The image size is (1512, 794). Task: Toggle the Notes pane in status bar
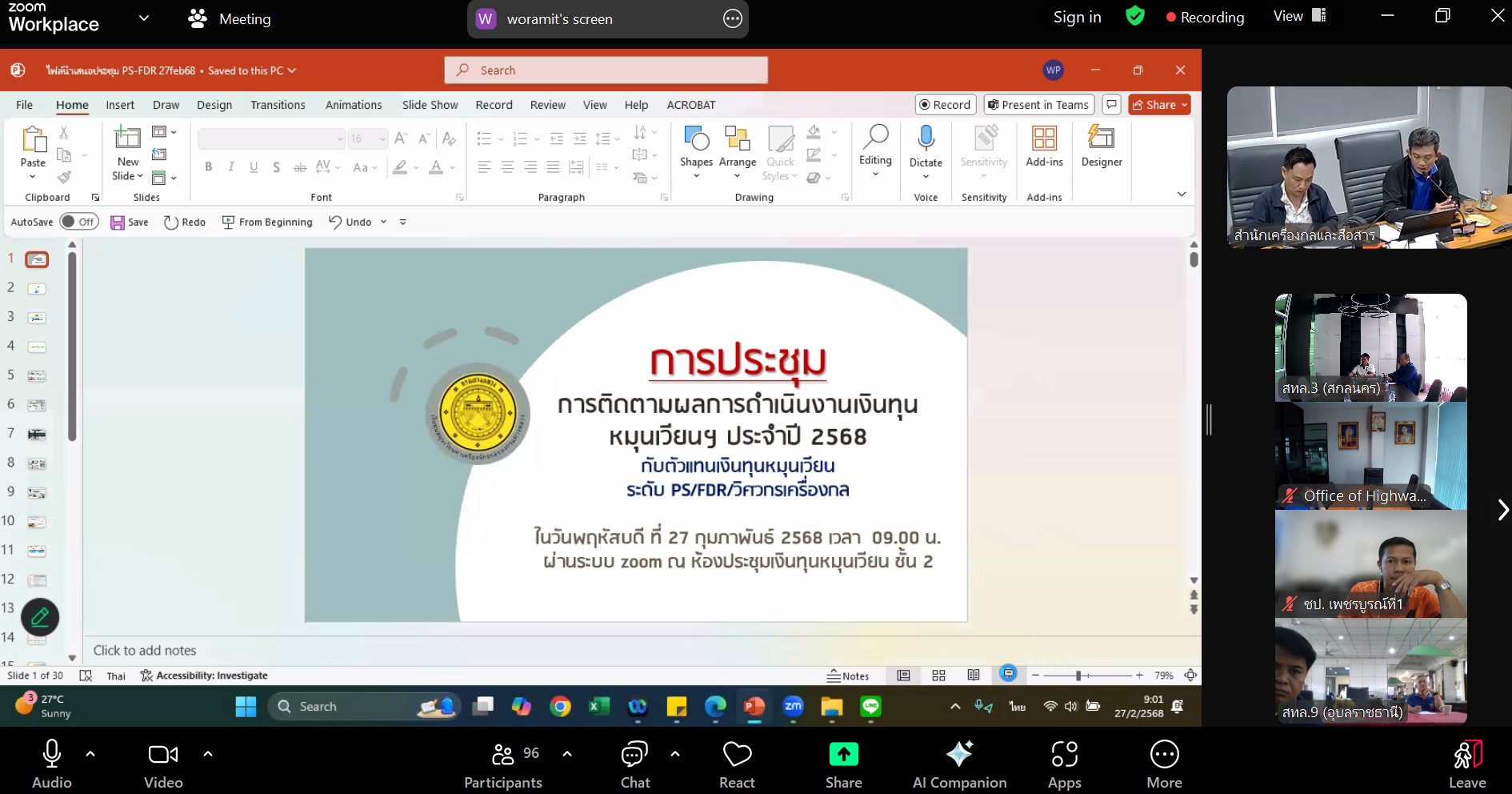848,676
